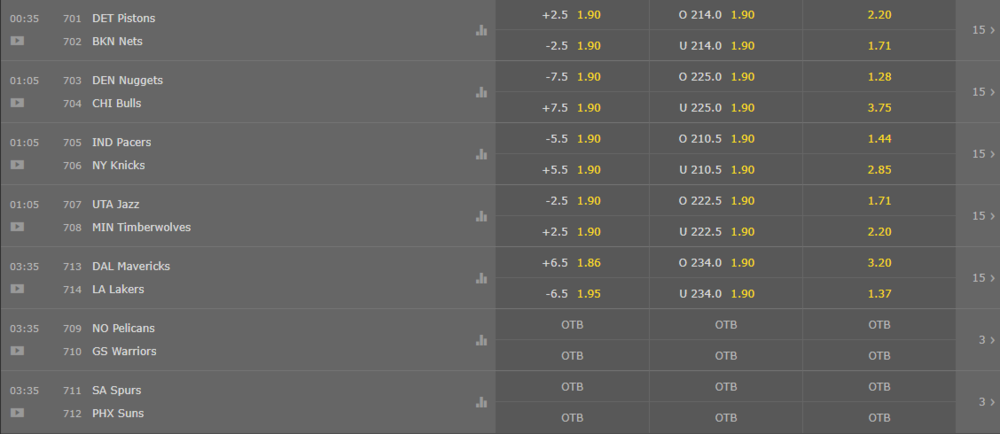Screen dimensions: 1000x434
Task: Show stats chart for Nuggets vs Bulls
Action: point(482,92)
